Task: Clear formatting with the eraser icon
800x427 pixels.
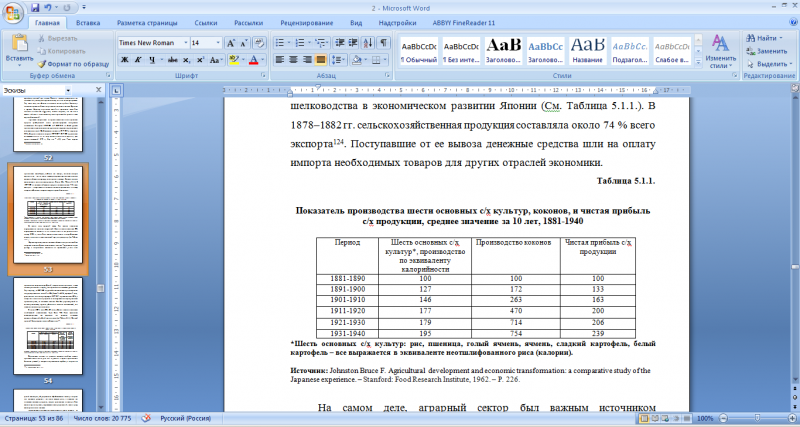Action: (259, 43)
